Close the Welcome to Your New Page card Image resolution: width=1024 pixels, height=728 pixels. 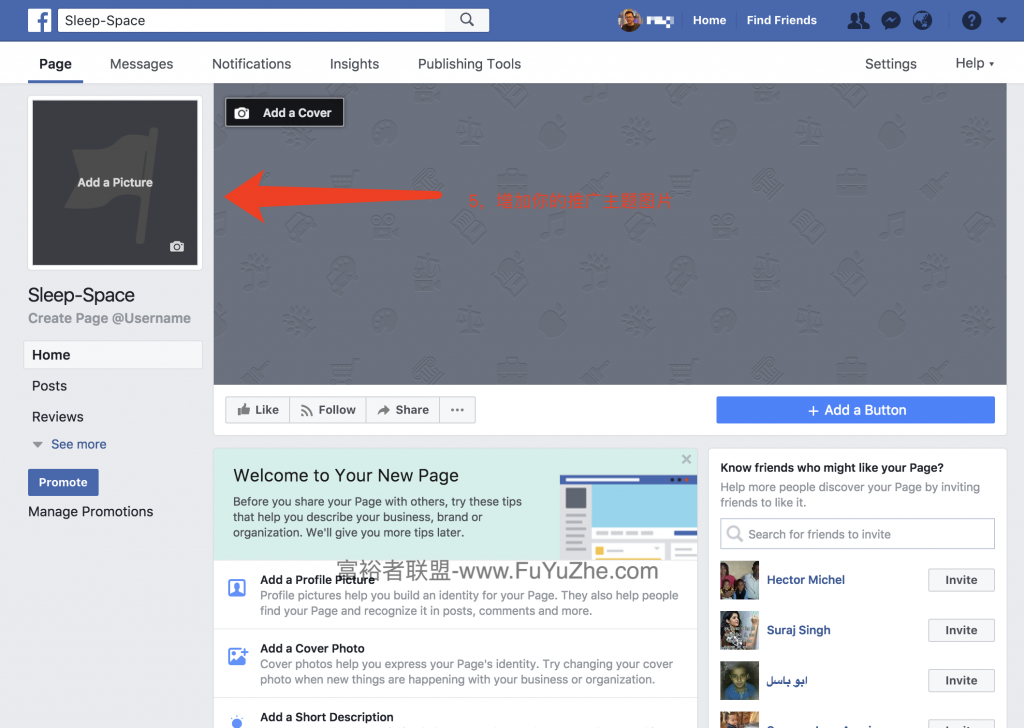(686, 459)
